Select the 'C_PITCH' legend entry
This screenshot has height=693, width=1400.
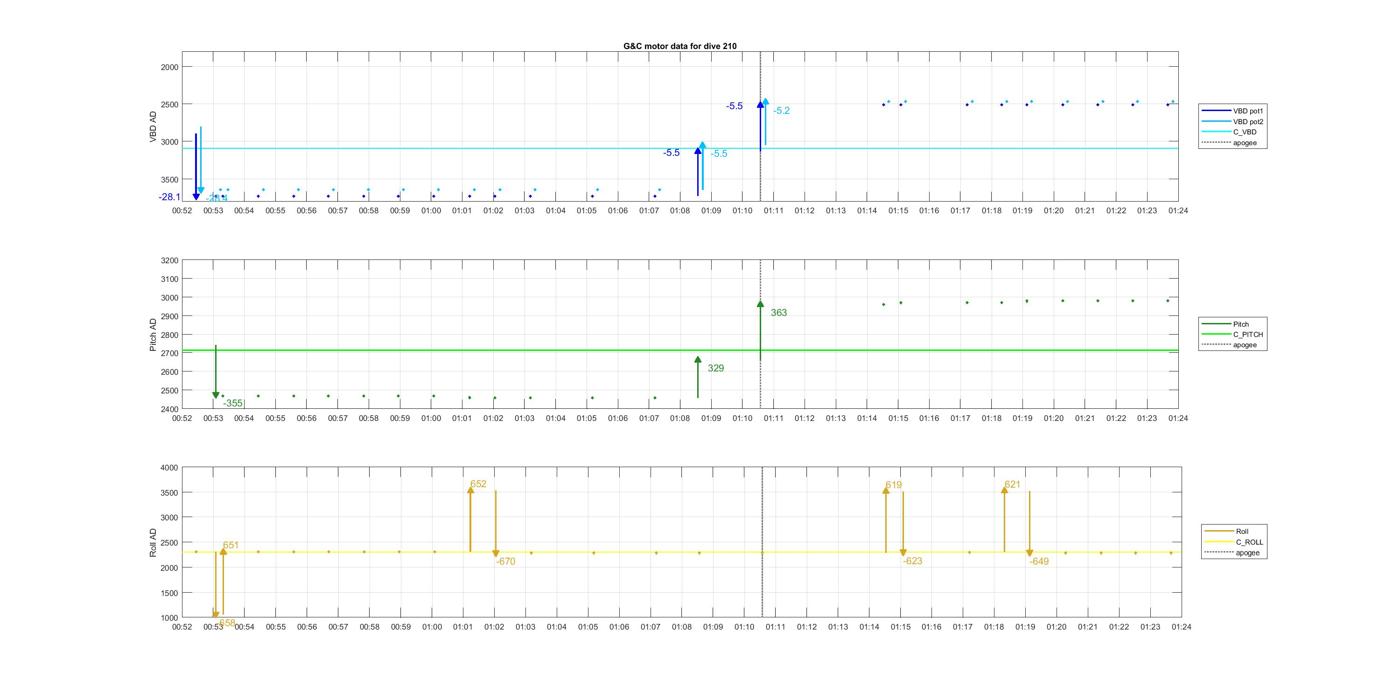tap(1233, 335)
